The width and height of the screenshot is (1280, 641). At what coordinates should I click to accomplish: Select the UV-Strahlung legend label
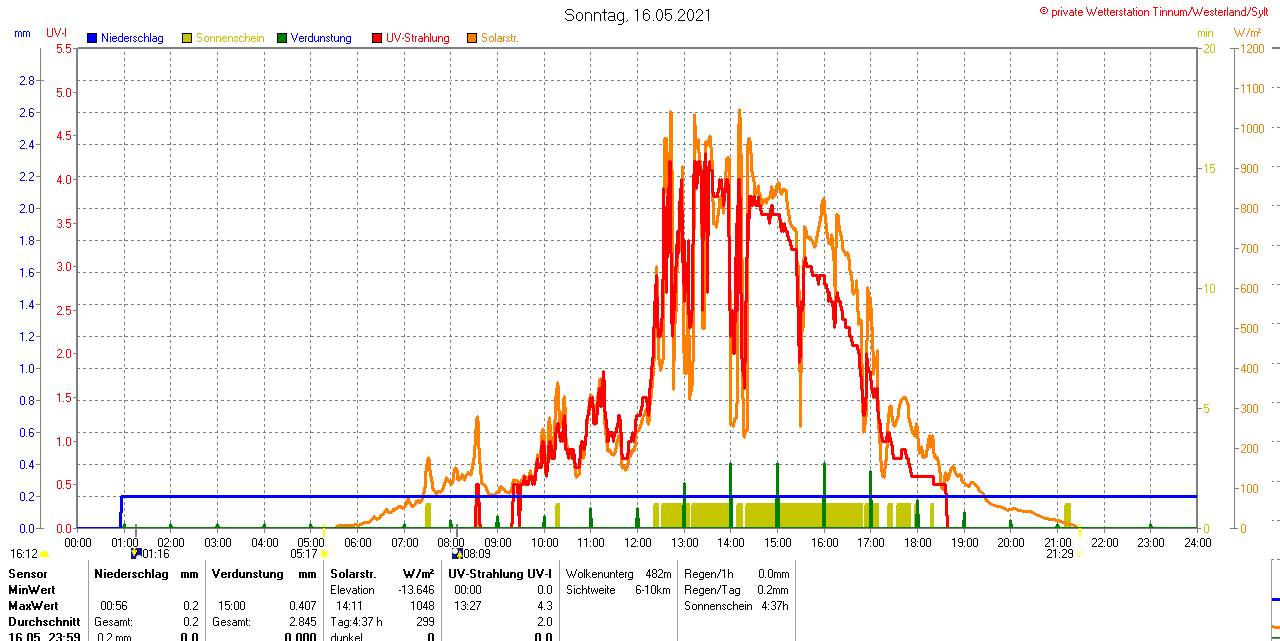tap(417, 38)
